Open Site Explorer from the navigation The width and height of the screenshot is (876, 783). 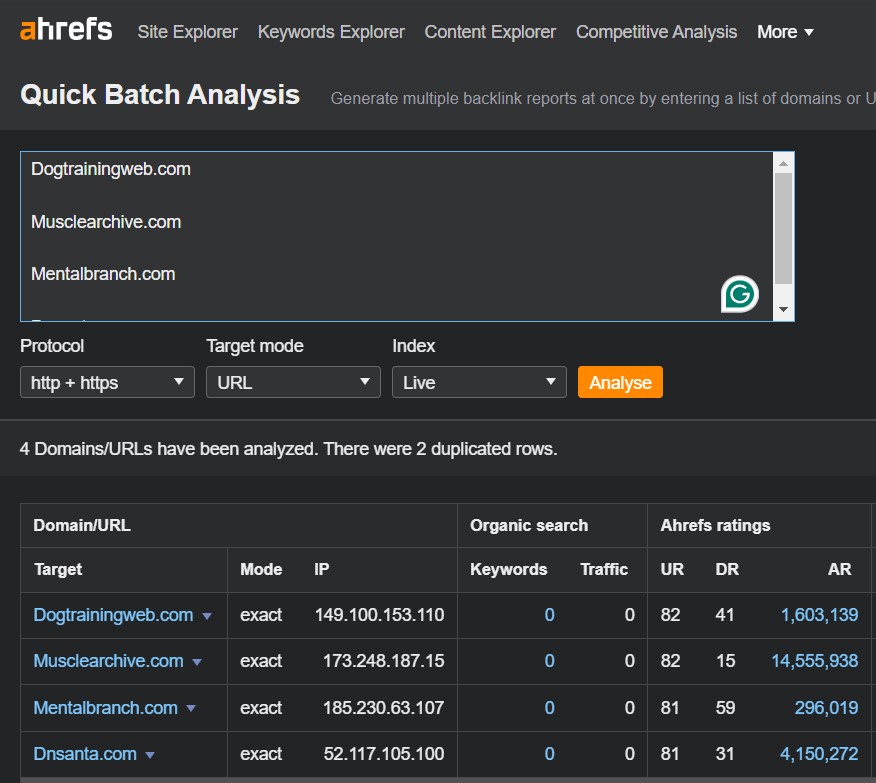188,32
